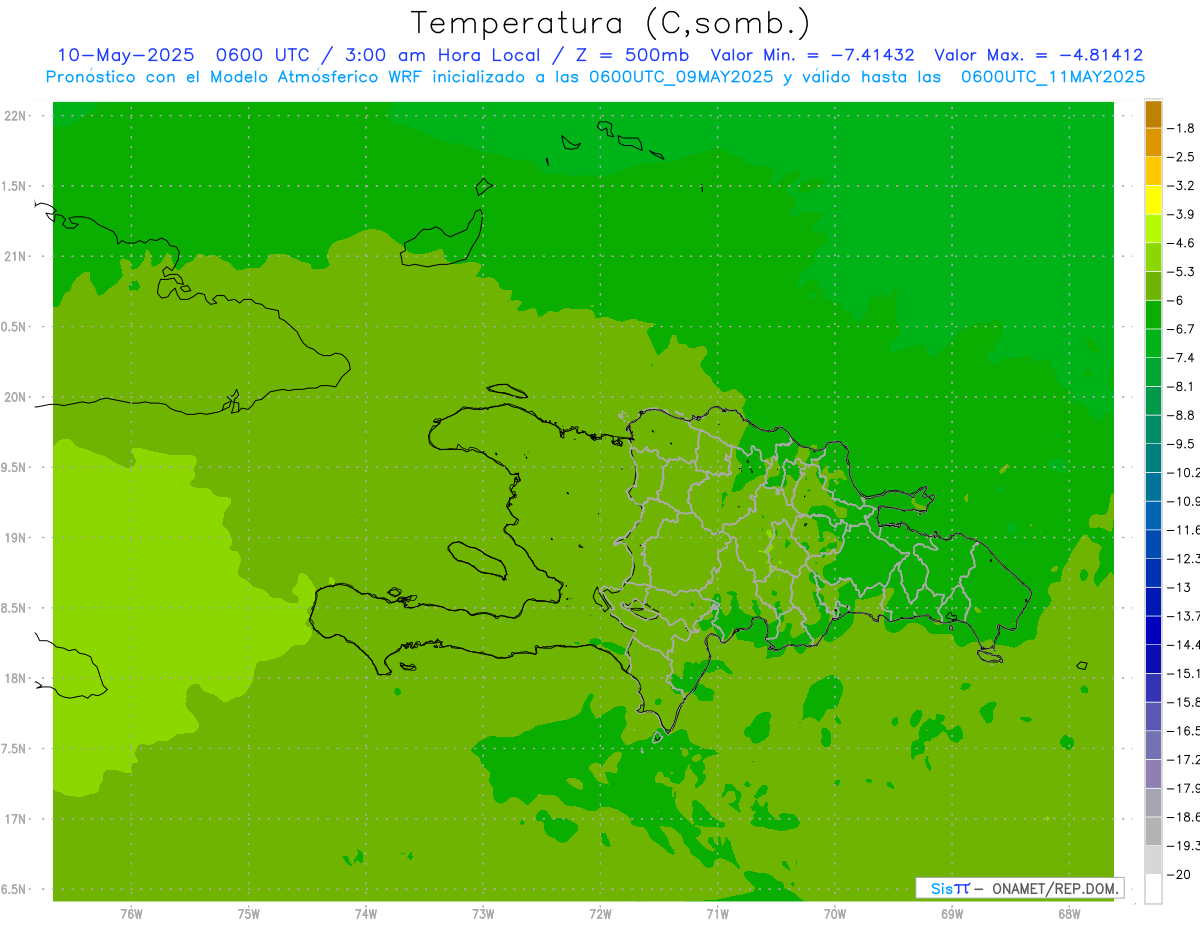Click the '-13' colorbar value label

coord(1178,587)
